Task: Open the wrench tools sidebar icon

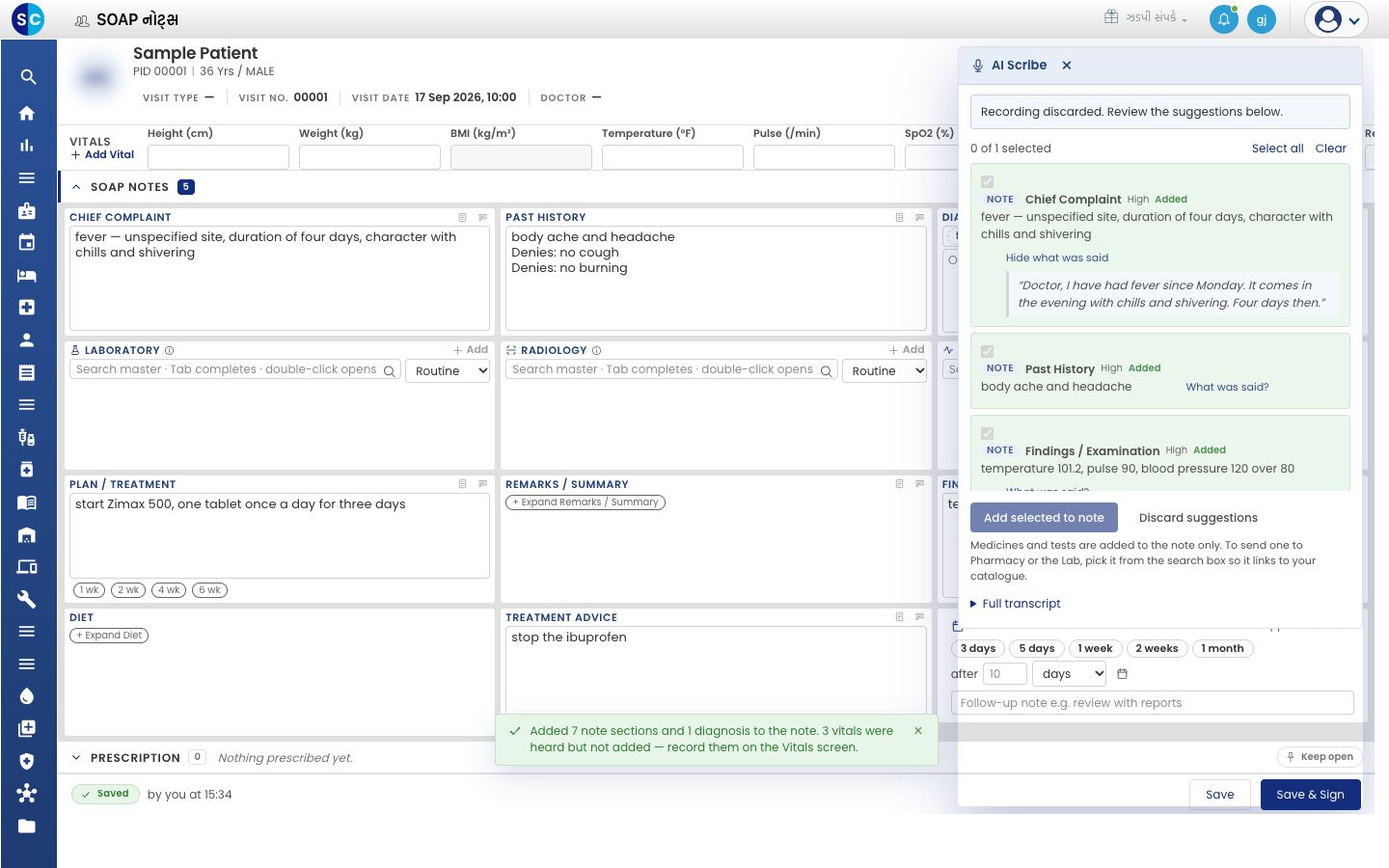Action: [27, 599]
